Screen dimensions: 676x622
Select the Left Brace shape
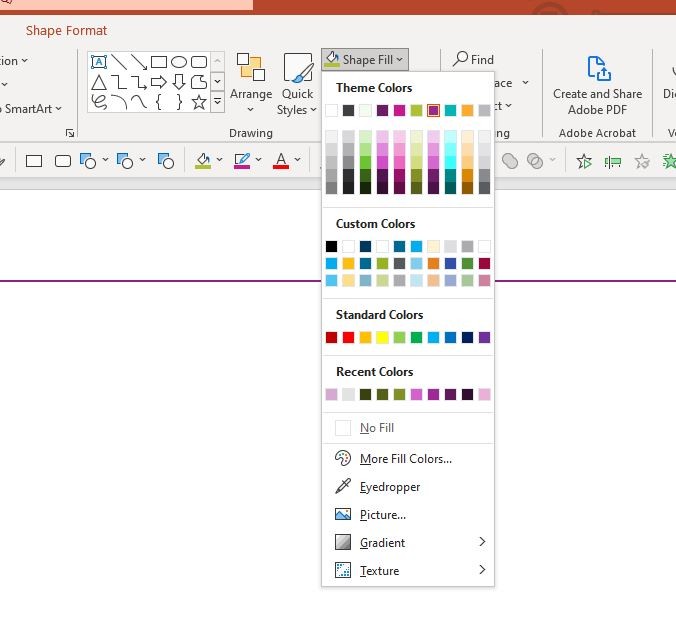click(x=159, y=102)
